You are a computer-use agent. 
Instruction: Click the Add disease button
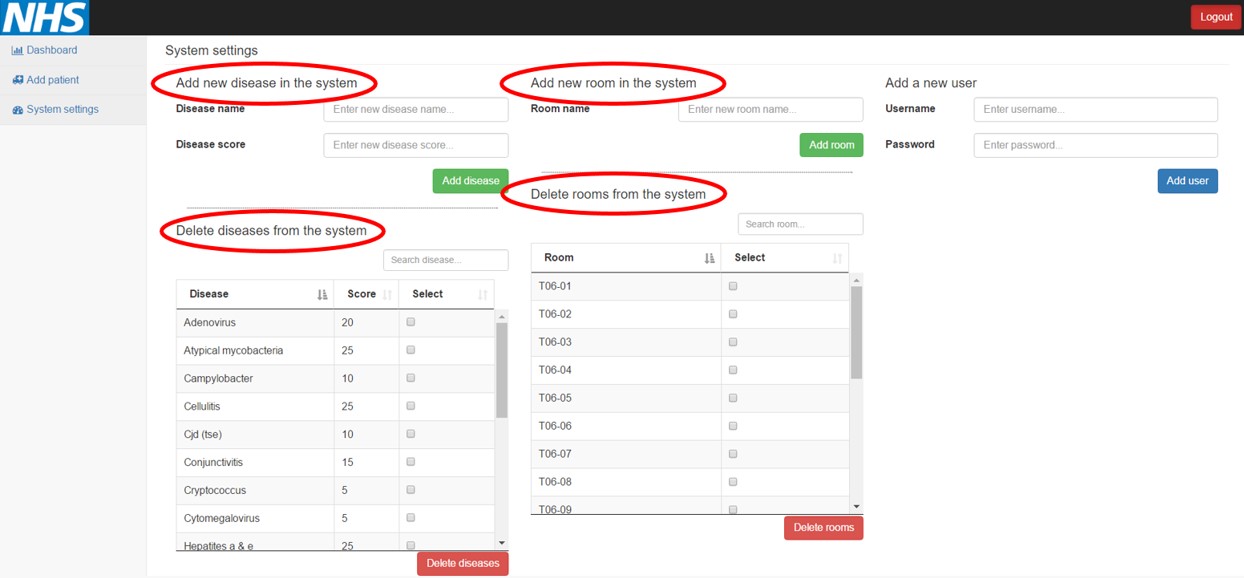tap(470, 181)
